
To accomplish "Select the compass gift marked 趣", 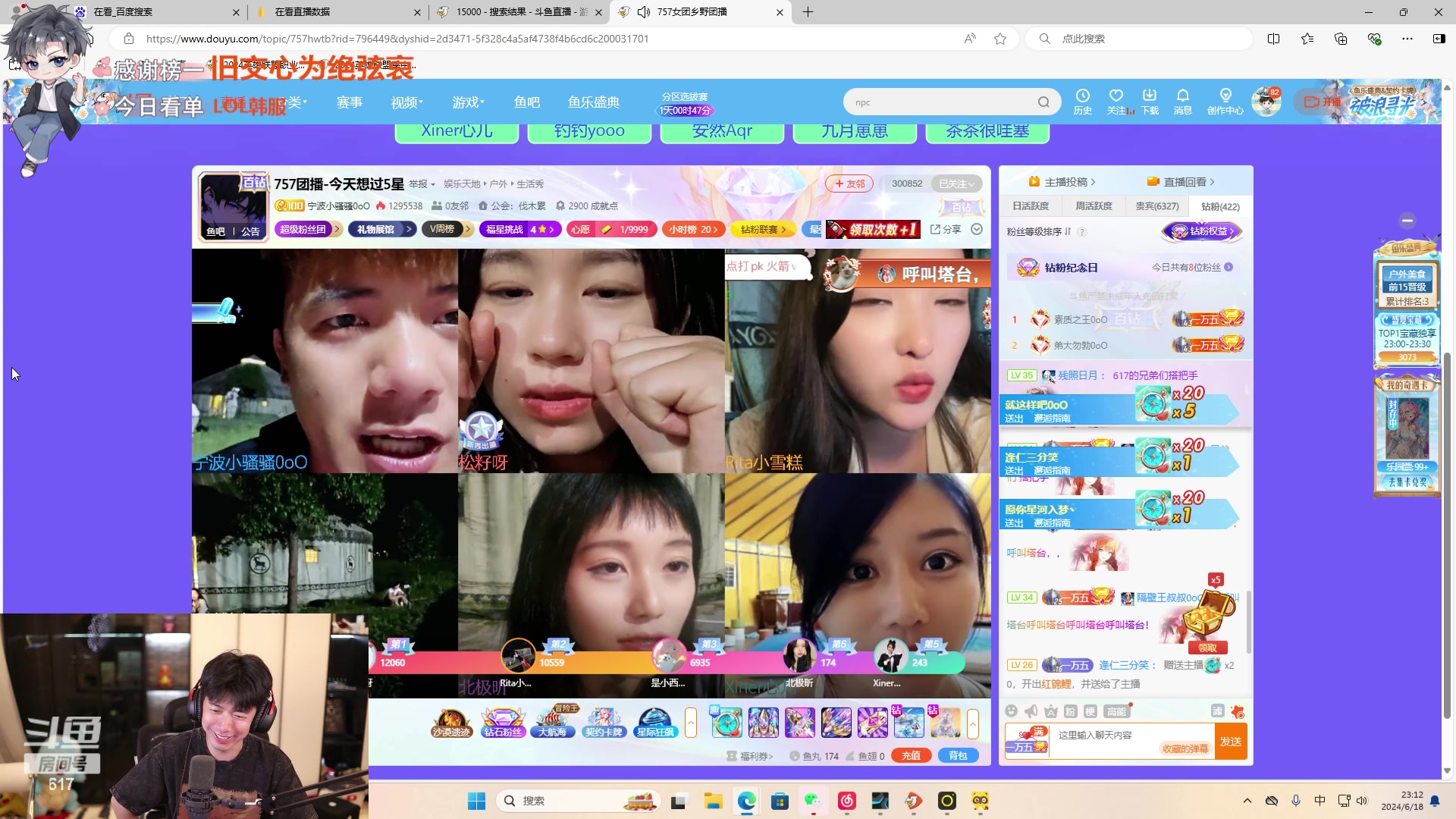I will 726,722.
